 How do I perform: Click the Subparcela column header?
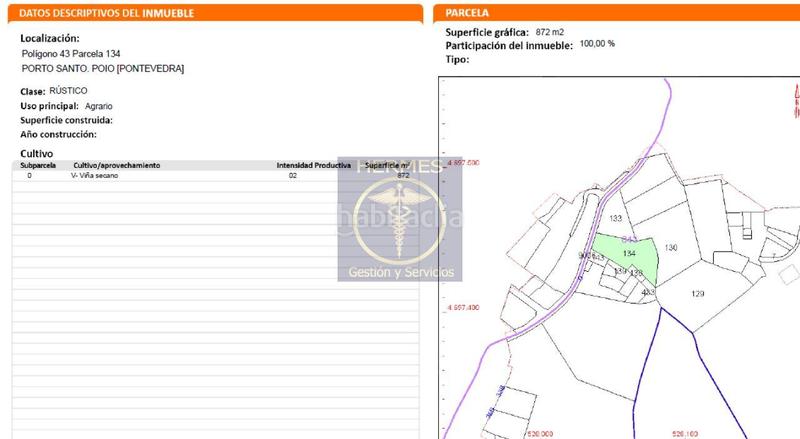pyautogui.click(x=38, y=164)
